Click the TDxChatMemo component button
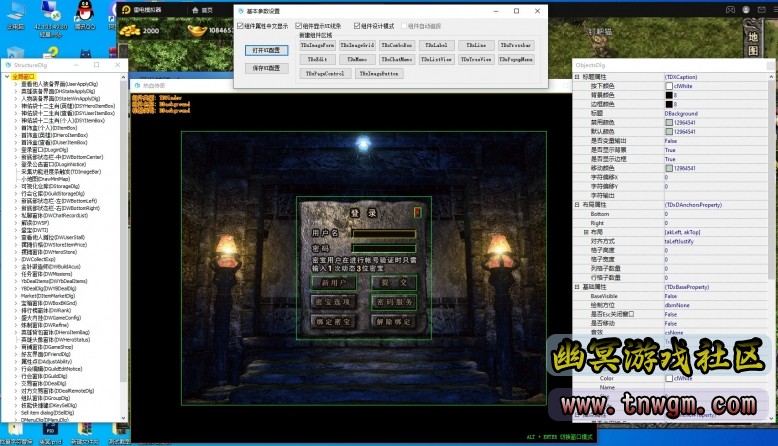This screenshot has width=778, height=446. point(397,60)
